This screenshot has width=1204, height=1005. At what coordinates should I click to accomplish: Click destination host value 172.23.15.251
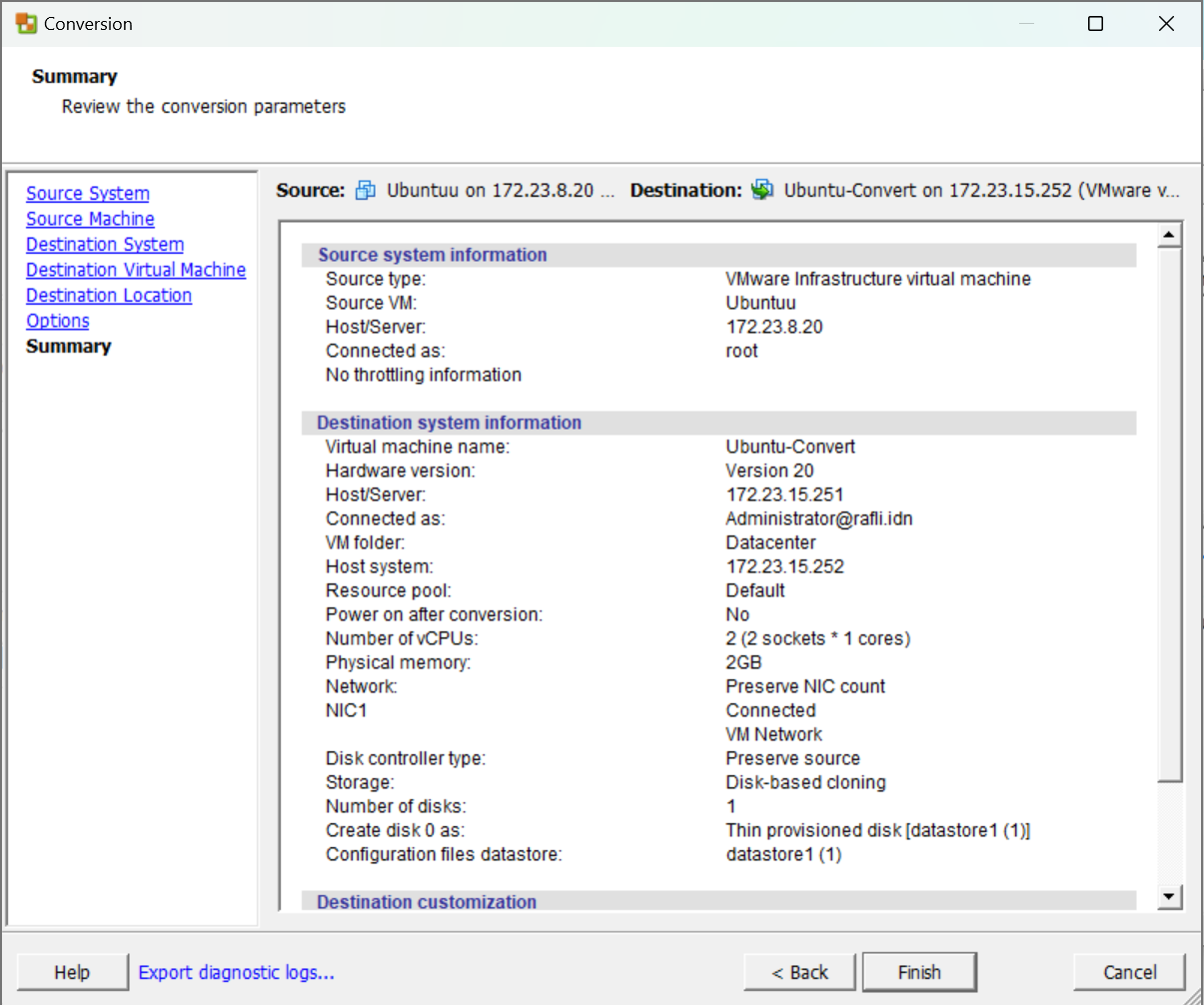[784, 495]
